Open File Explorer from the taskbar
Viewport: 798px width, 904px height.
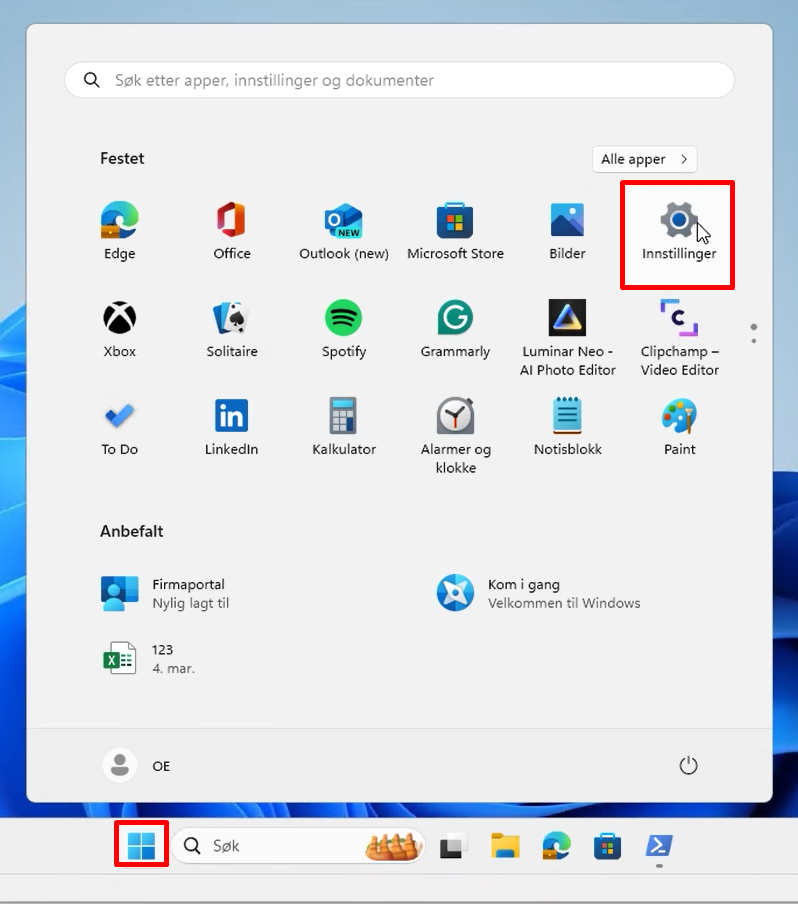pyautogui.click(x=505, y=846)
